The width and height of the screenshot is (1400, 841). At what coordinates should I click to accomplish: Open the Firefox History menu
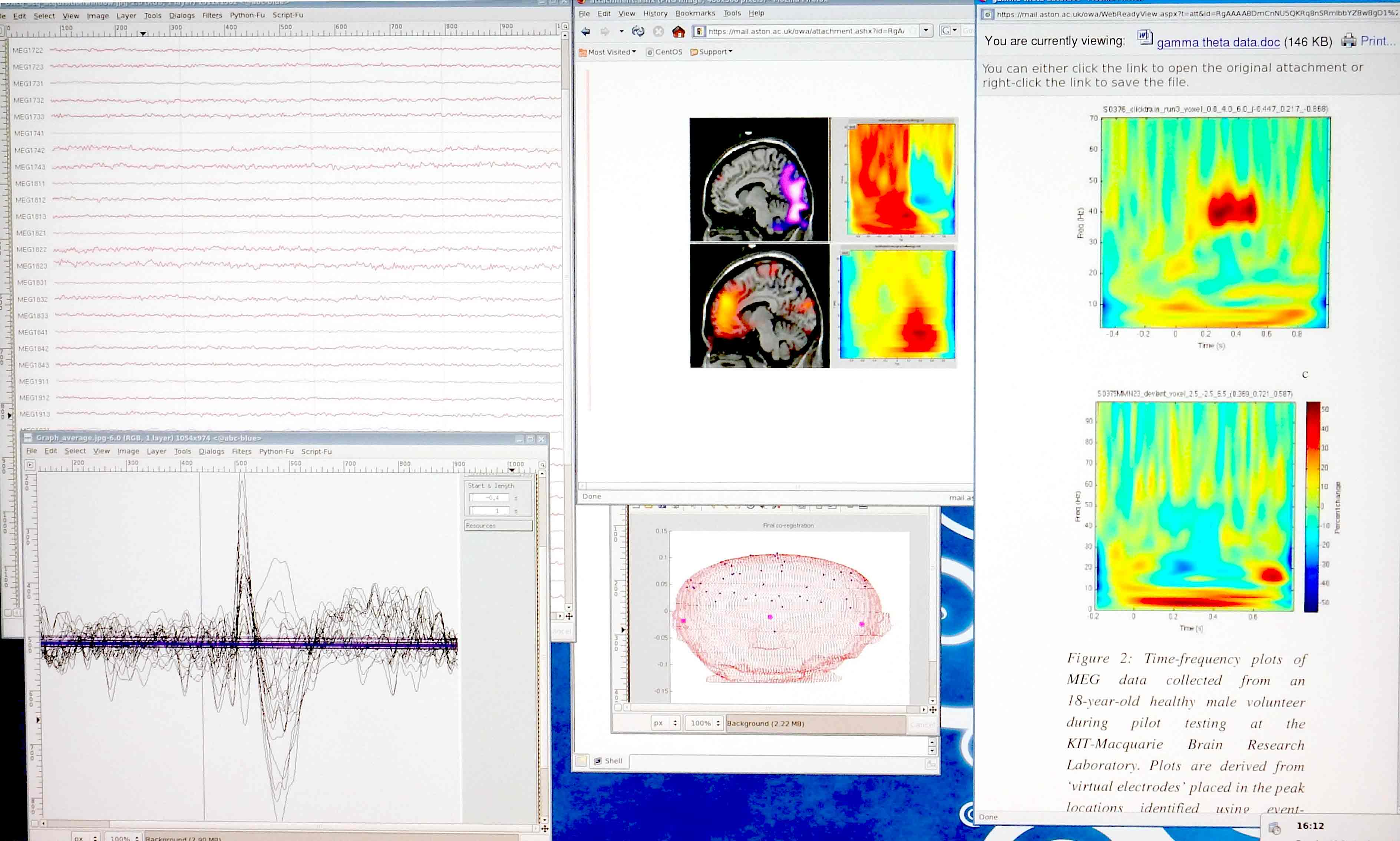655,13
